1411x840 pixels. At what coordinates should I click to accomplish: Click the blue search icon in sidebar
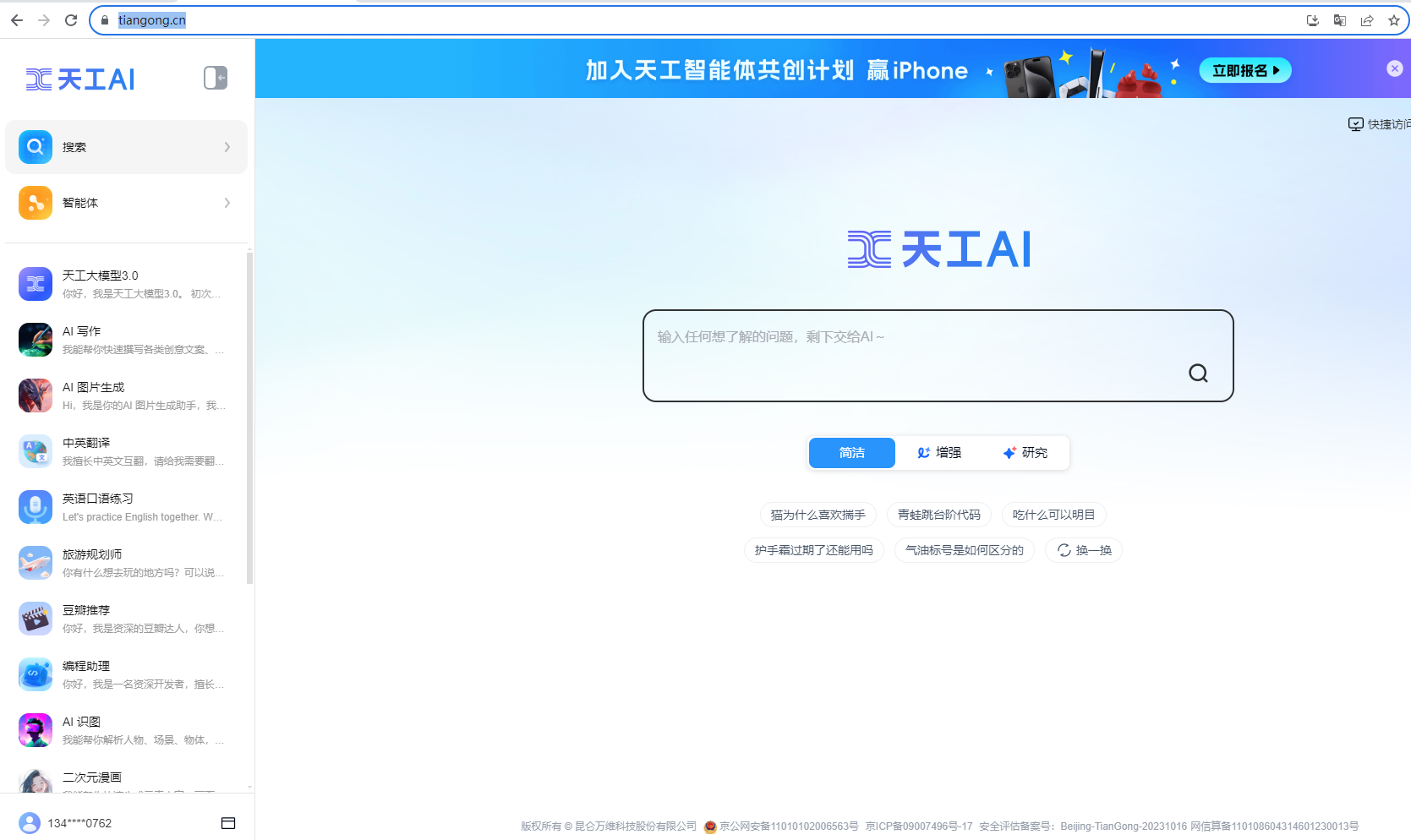pyautogui.click(x=36, y=147)
